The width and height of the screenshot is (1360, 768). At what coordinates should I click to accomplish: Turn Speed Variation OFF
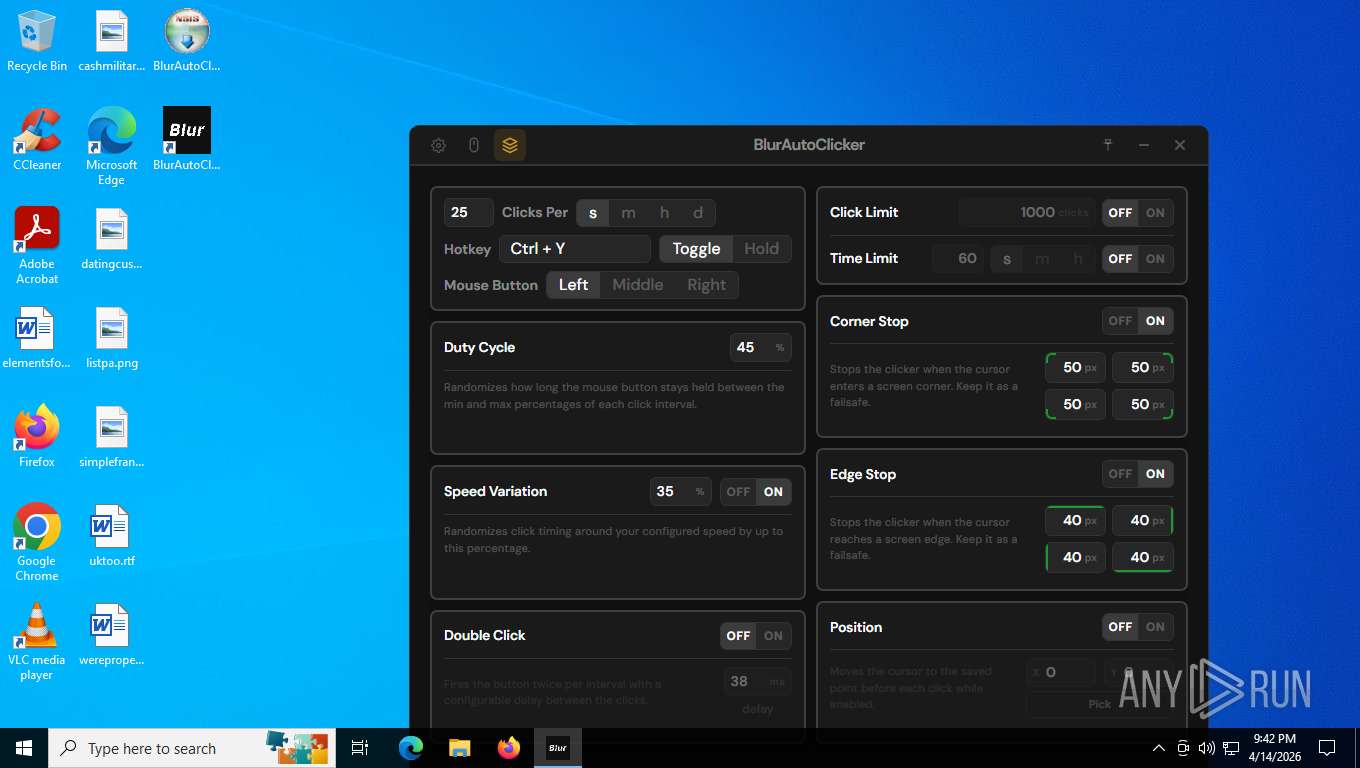(x=738, y=491)
